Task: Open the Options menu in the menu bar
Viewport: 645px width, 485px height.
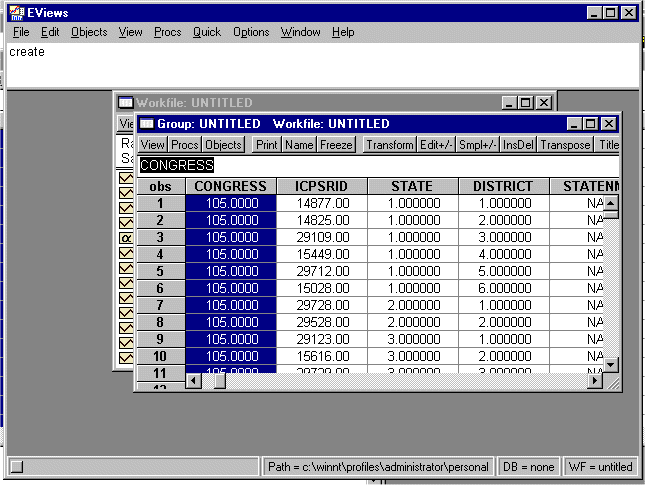Action: pyautogui.click(x=251, y=32)
